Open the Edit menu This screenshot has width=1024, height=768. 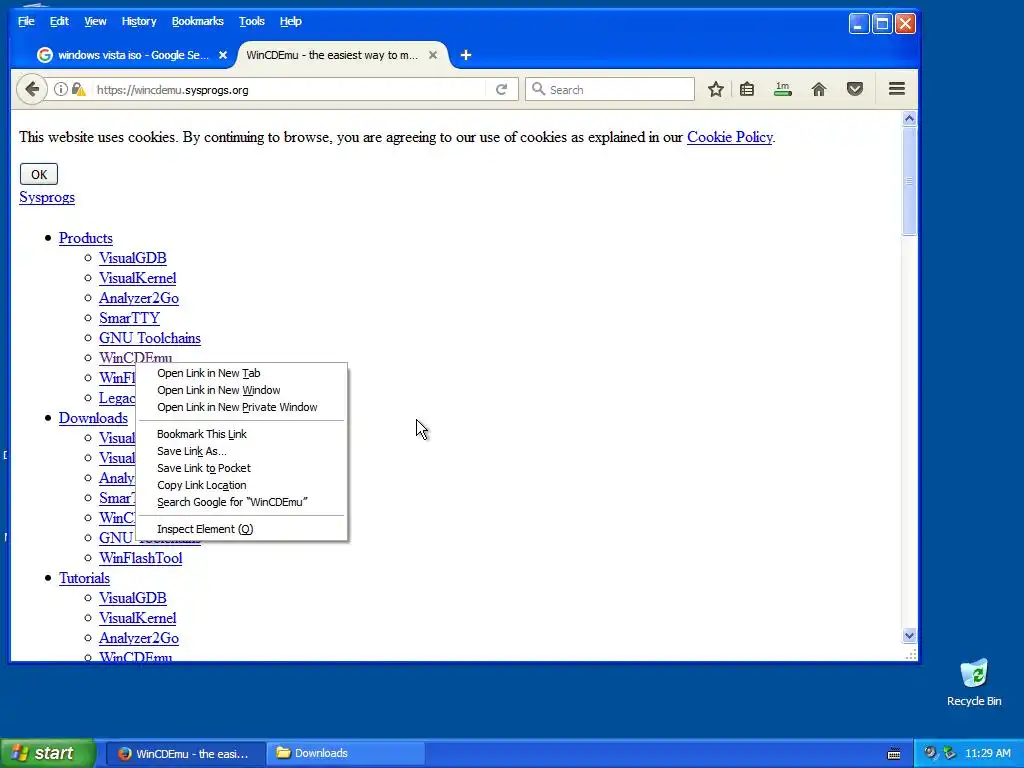[59, 22]
